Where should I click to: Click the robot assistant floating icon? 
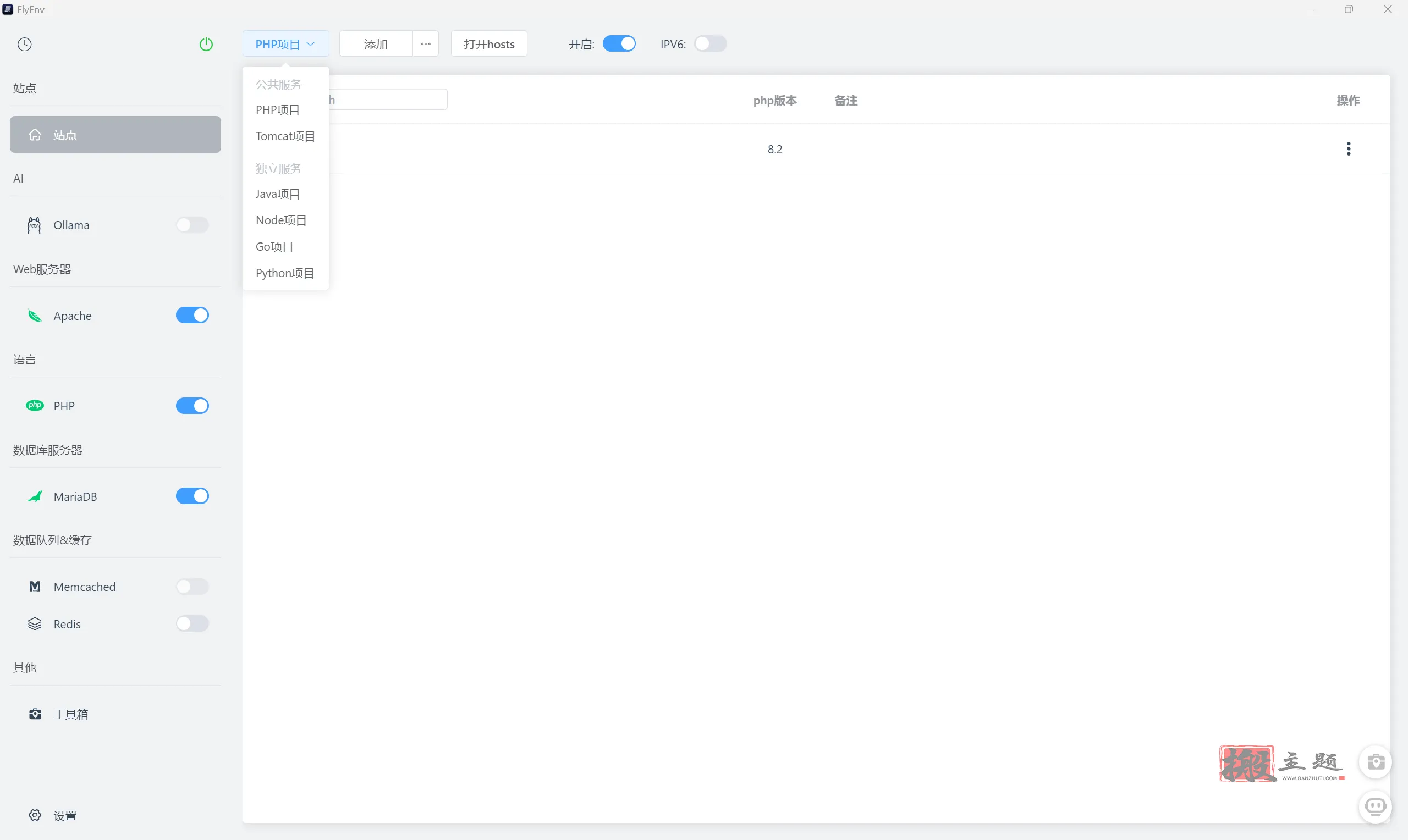1376,805
